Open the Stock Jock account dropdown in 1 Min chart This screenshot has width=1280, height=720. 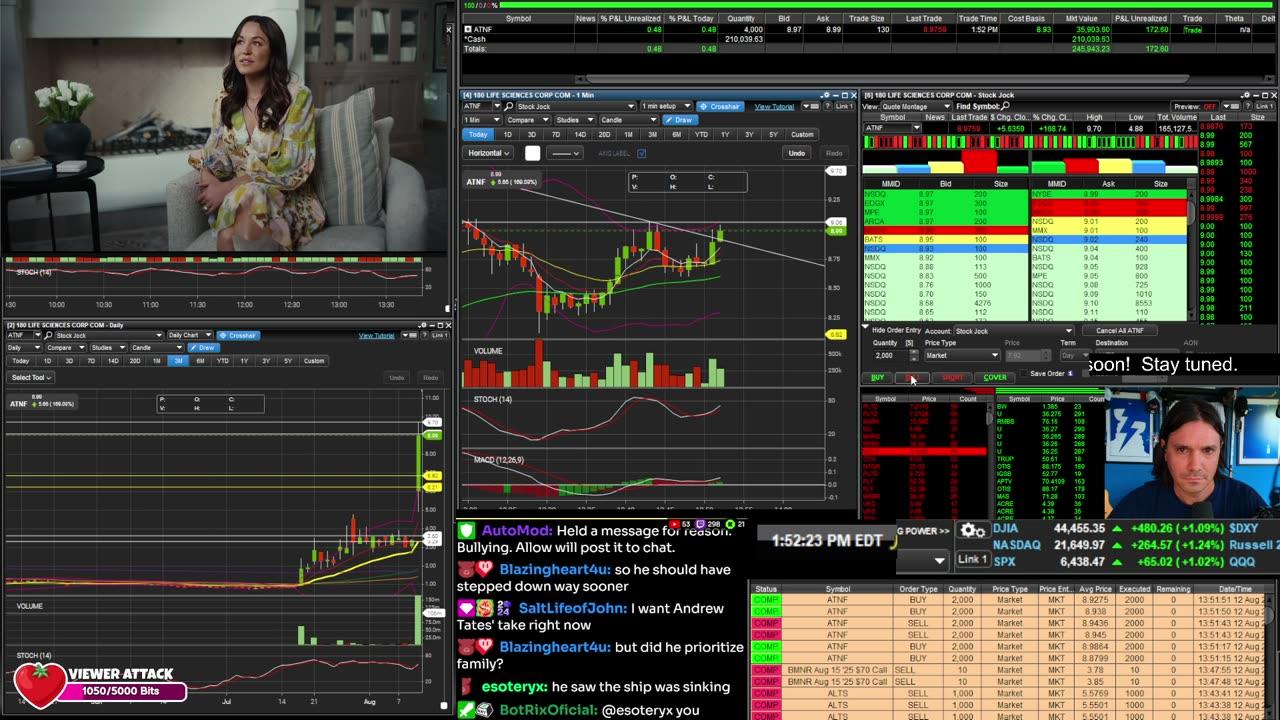(575, 106)
